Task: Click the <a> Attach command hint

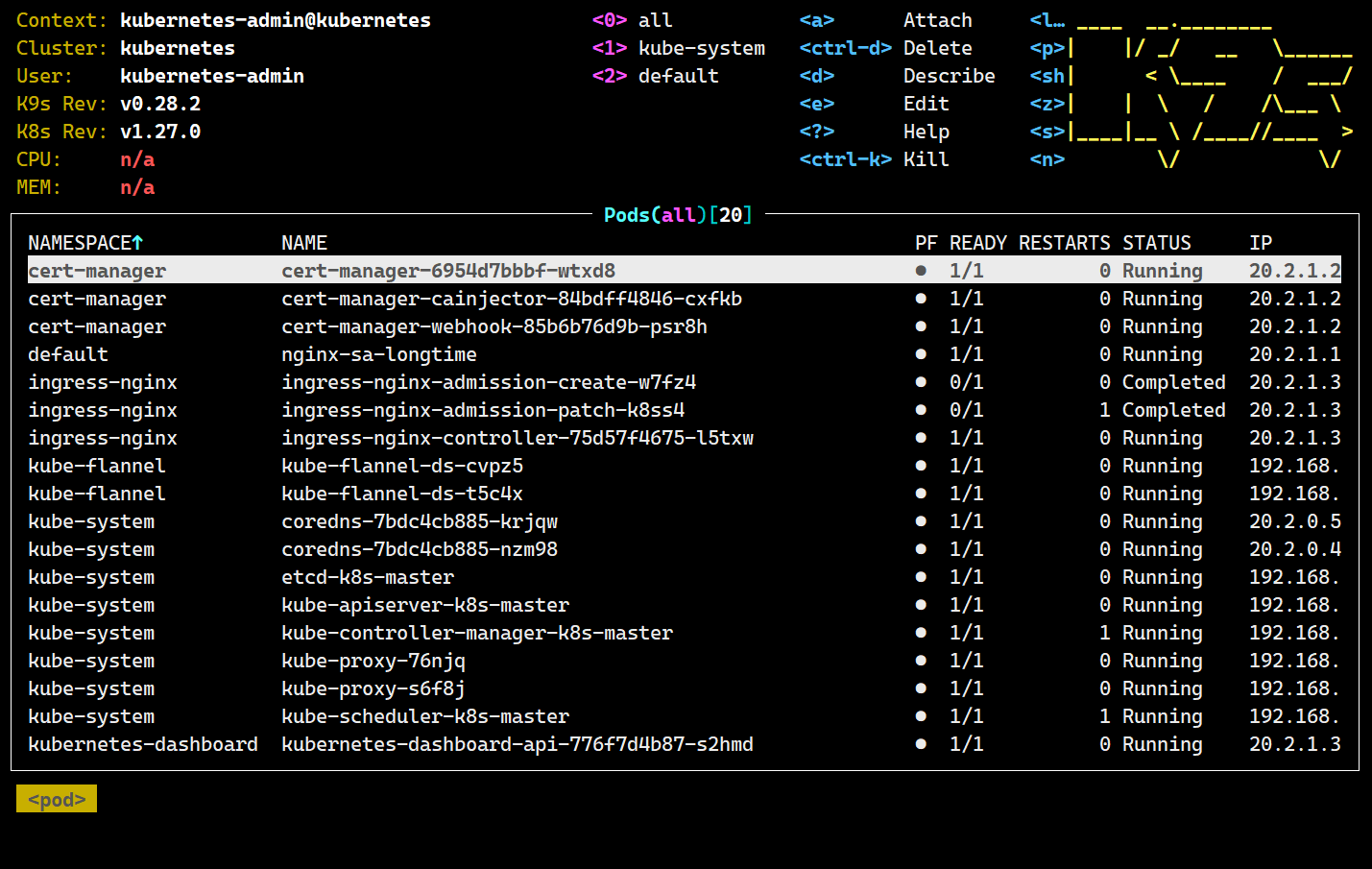Action: (886, 20)
